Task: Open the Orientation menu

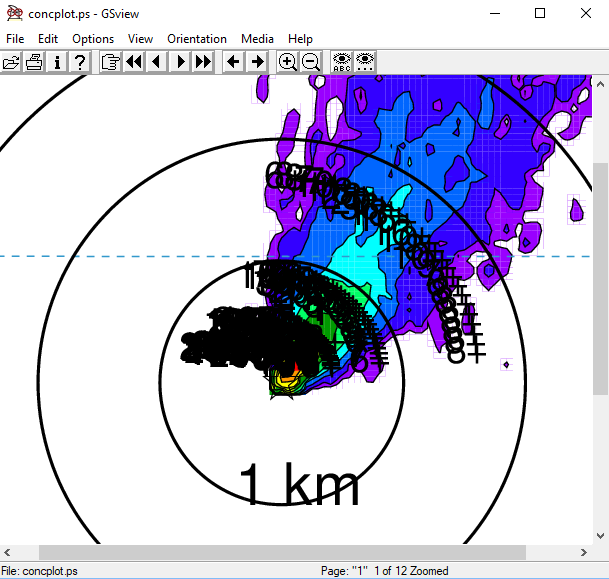Action: (197, 39)
